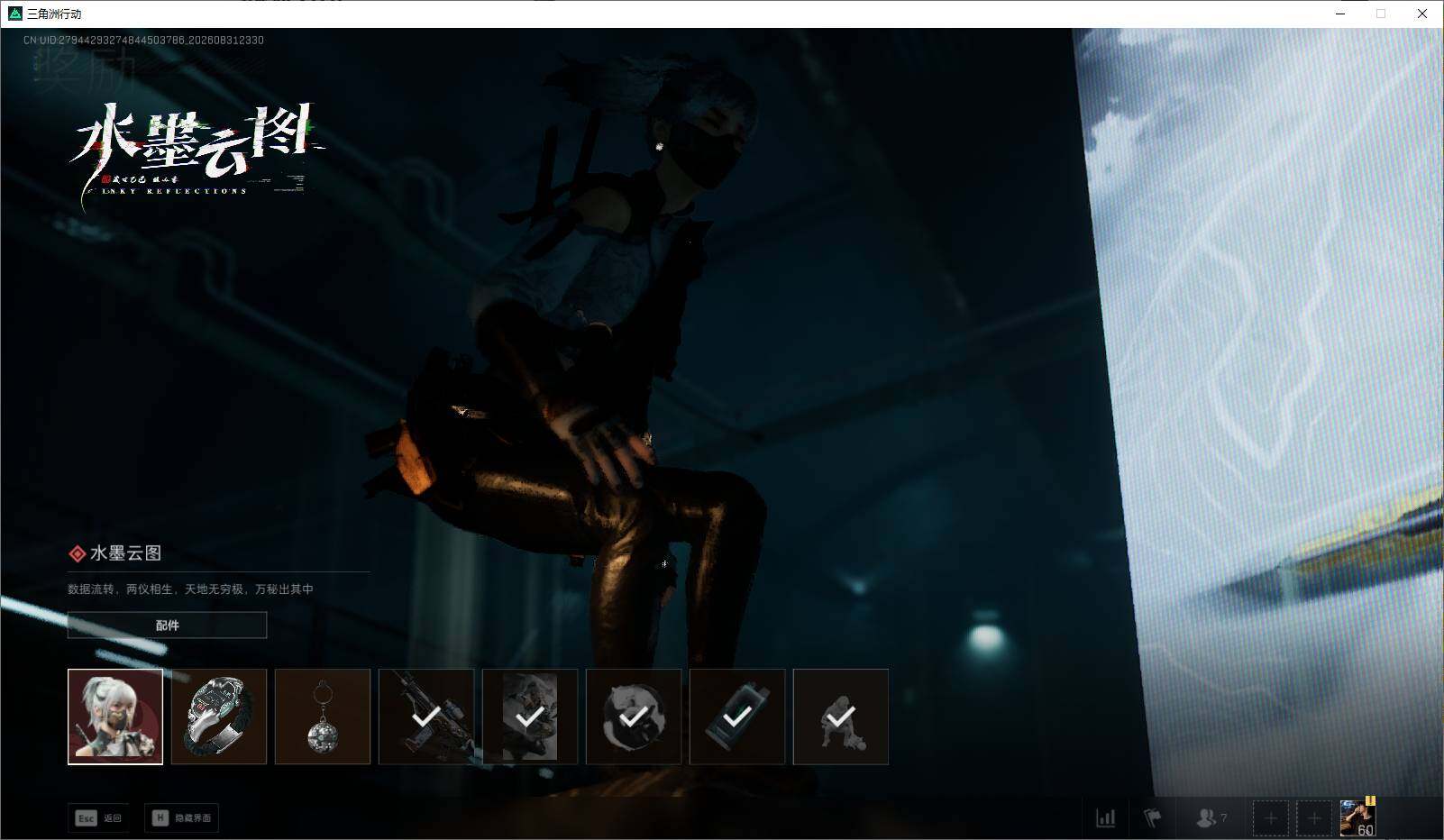
Task: Select the checked canister item thumbnail
Action: pos(737,717)
